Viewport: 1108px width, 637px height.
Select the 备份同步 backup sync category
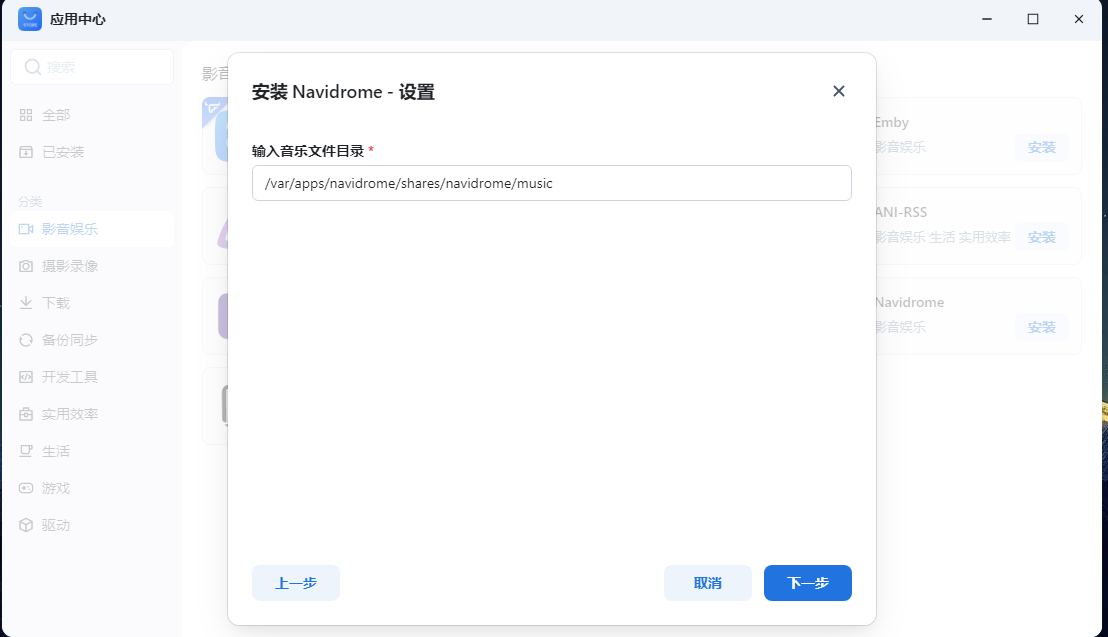coord(92,340)
